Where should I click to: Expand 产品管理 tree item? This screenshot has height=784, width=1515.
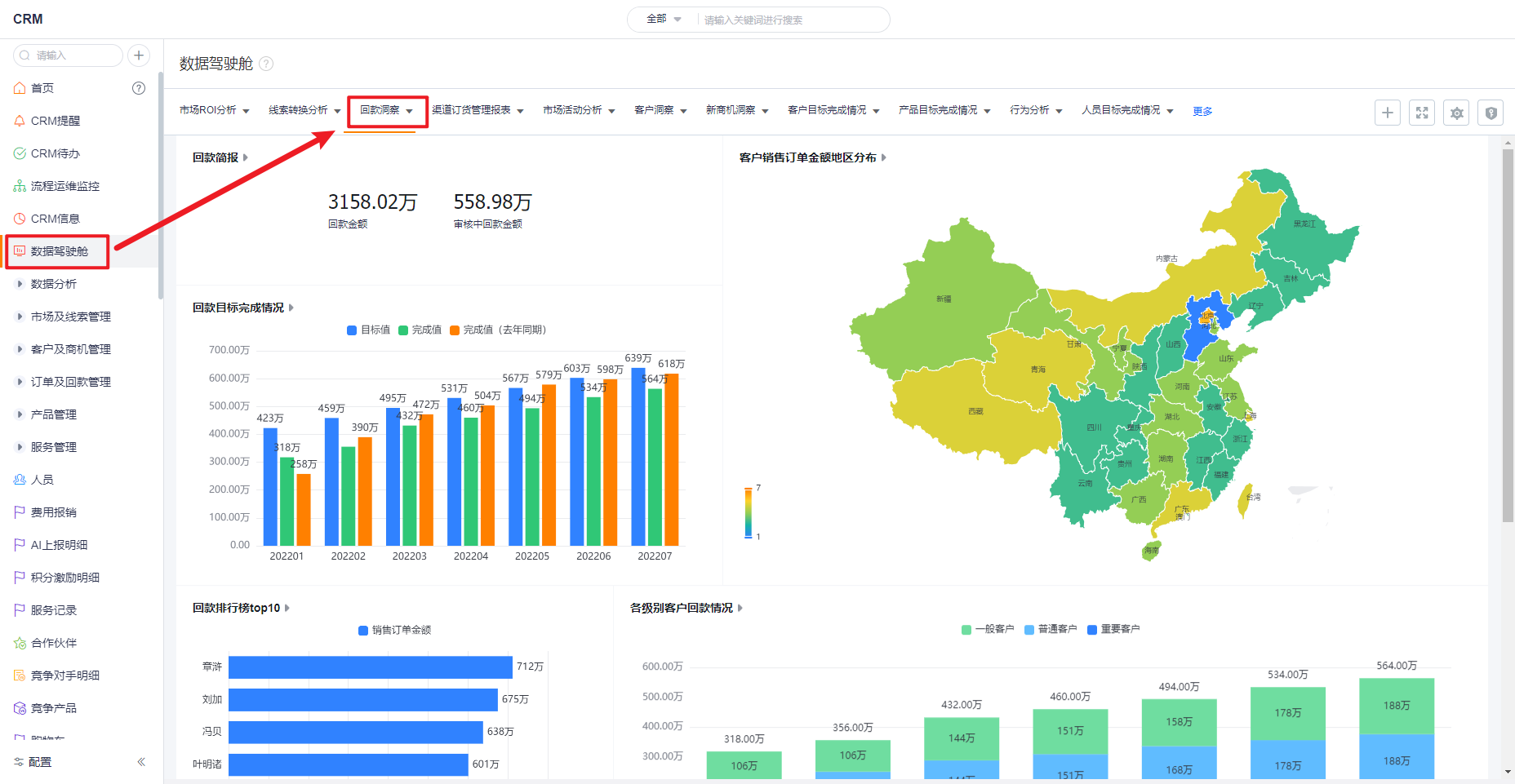pos(20,414)
